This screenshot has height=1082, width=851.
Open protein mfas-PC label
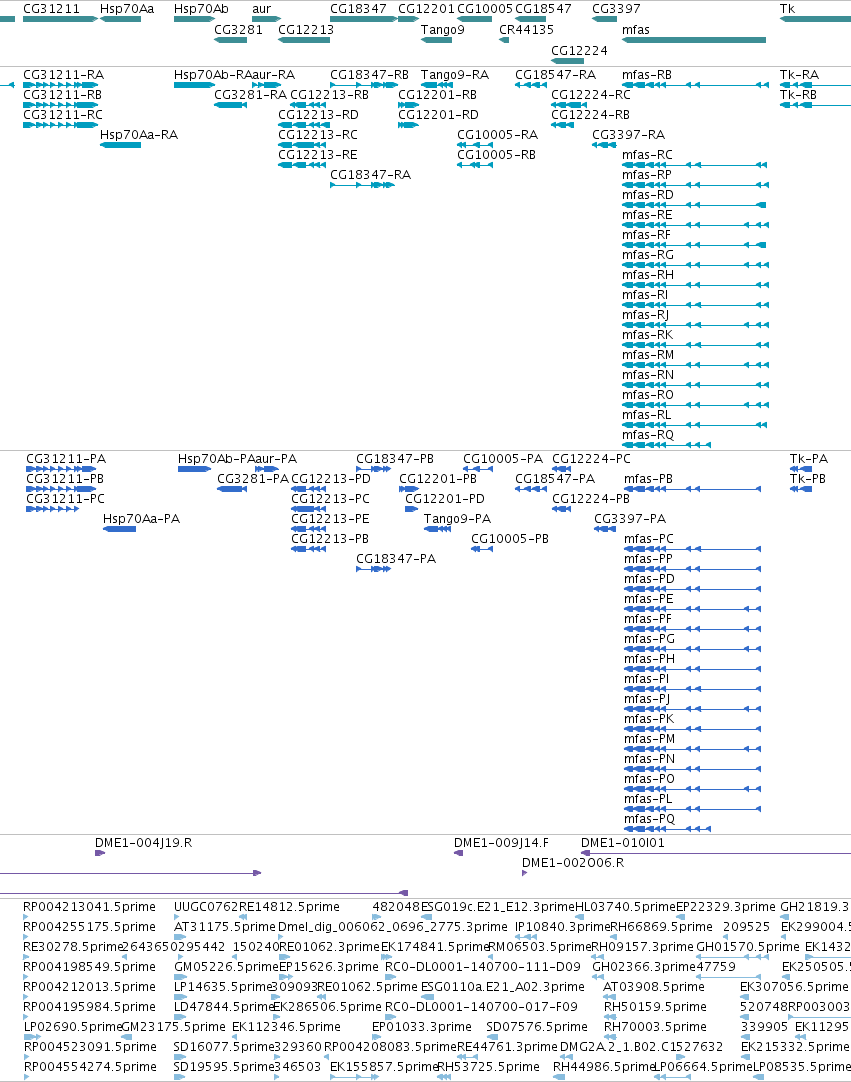649,539
